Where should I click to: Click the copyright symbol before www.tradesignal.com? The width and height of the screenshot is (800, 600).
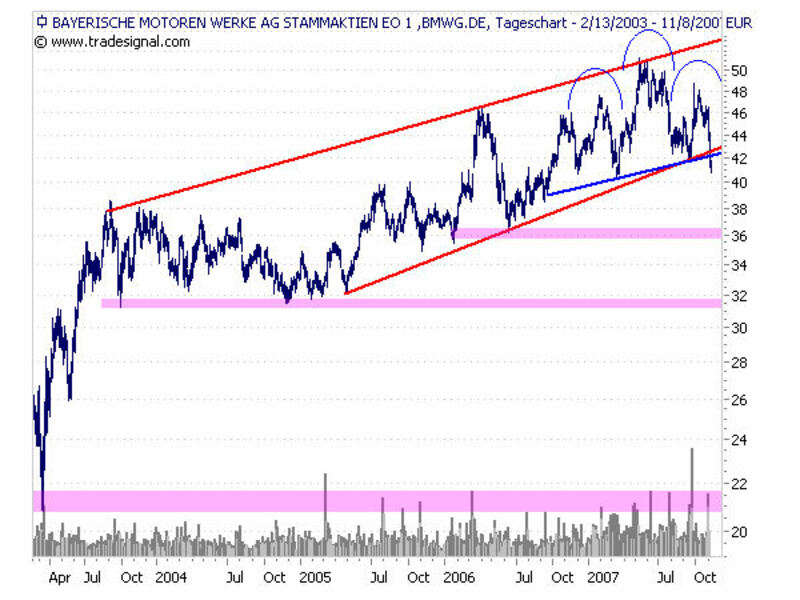point(40,42)
